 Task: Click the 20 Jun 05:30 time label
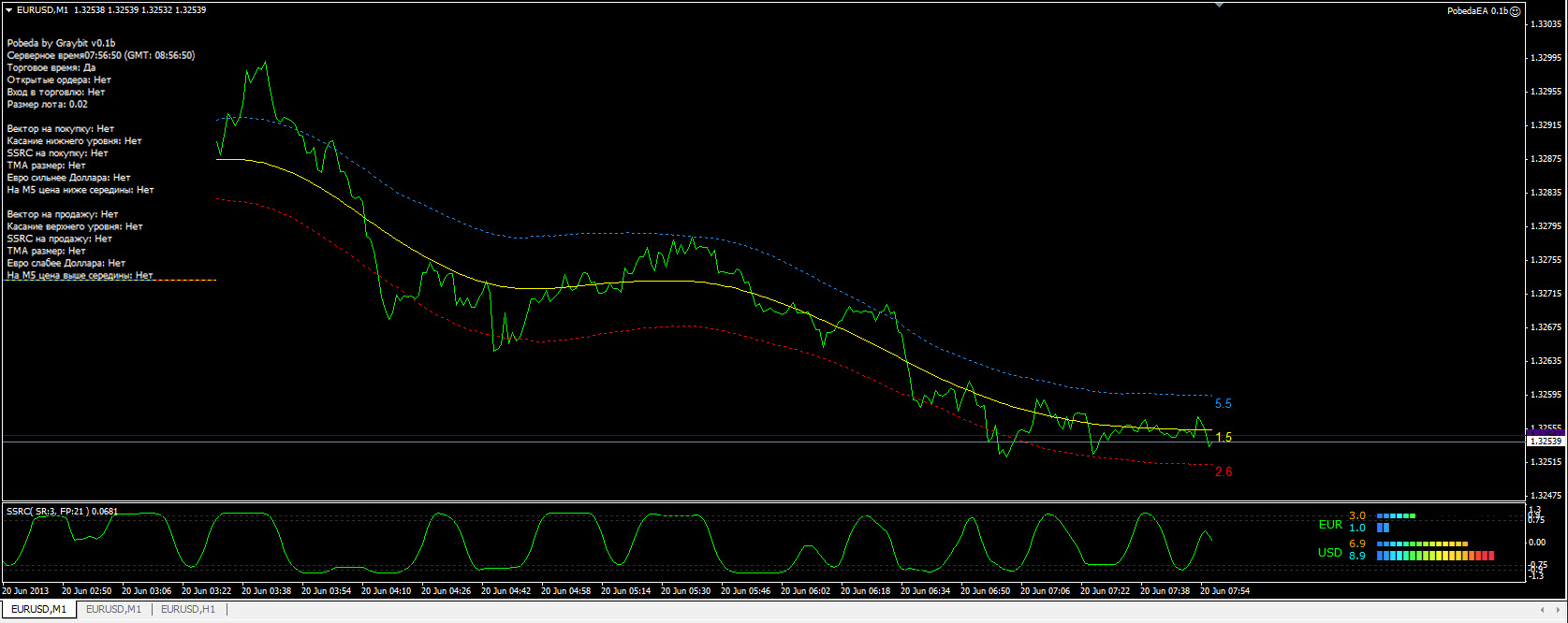pos(685,590)
